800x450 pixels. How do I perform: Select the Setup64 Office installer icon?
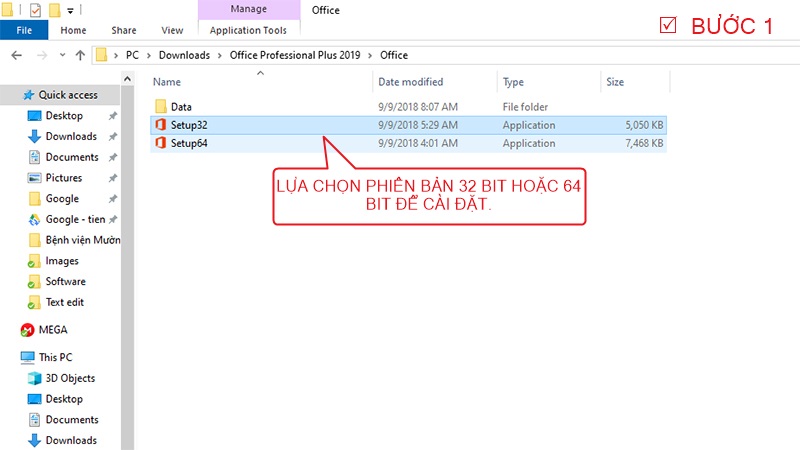[161, 143]
